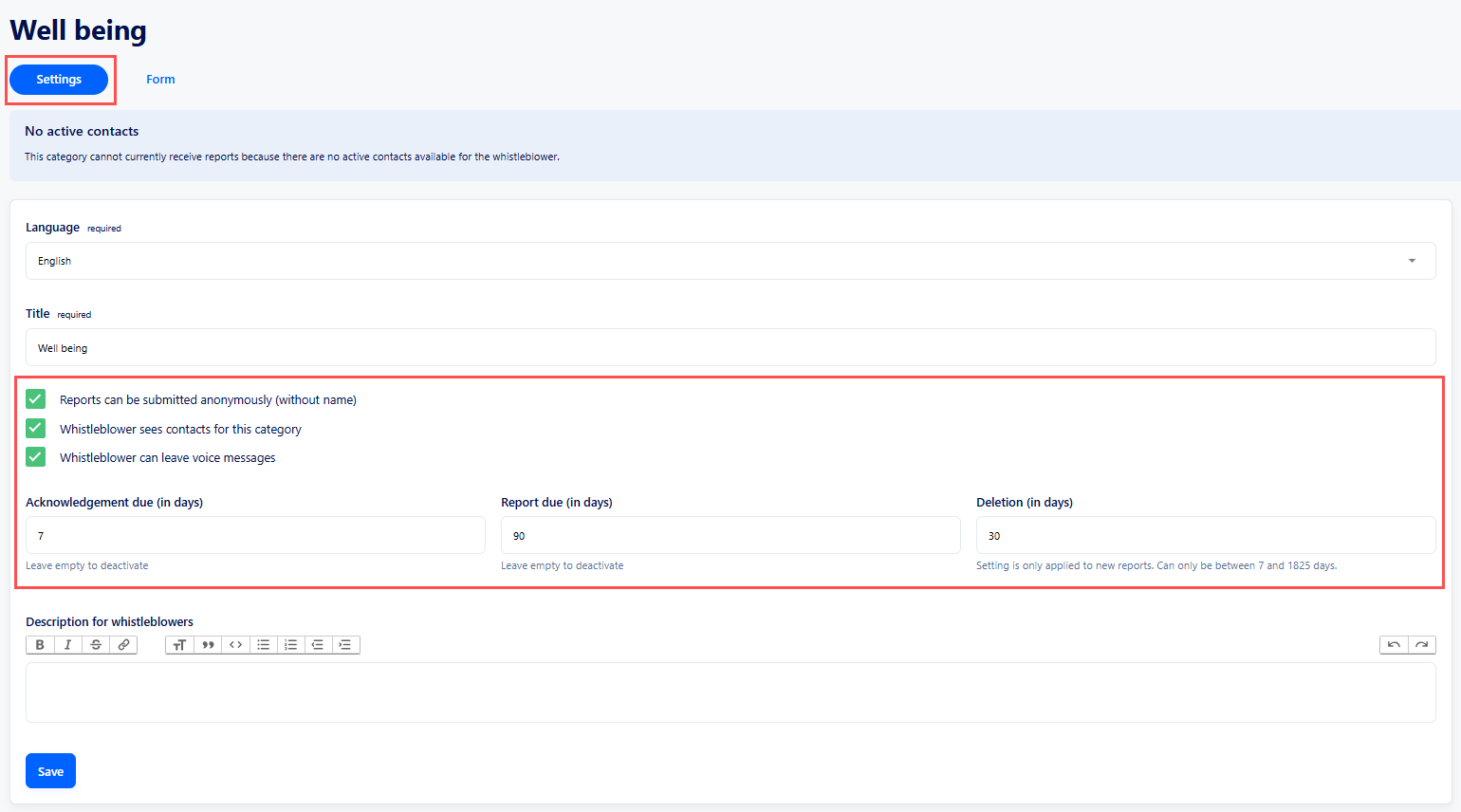Apply strikethrough text formatting
The height and width of the screenshot is (812, 1461).
(x=96, y=645)
